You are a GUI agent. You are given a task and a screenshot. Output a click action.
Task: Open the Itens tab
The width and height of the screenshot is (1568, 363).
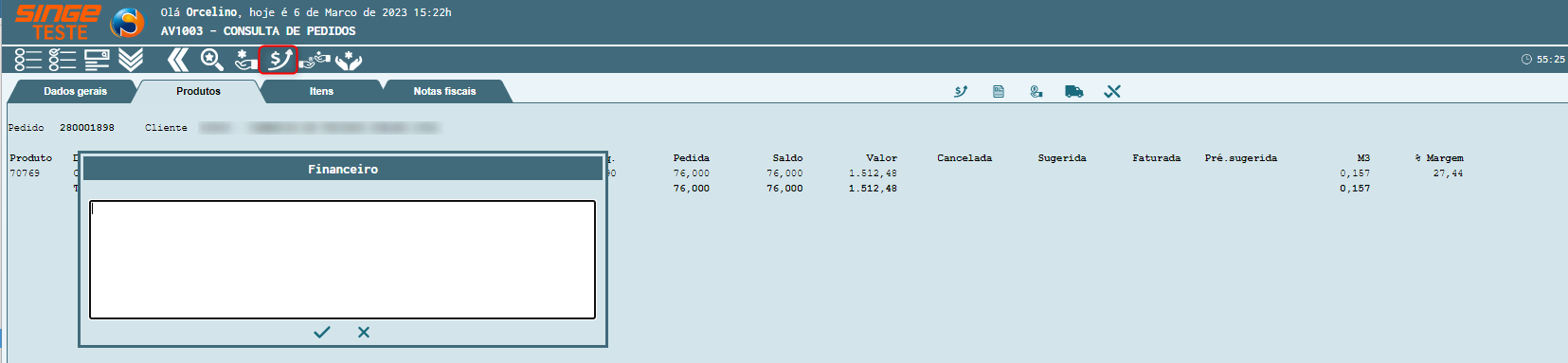[321, 91]
